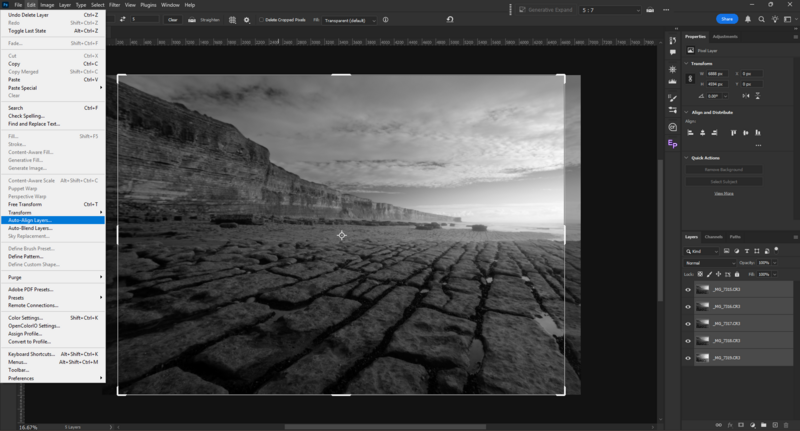The image size is (800, 431).
Task: Open the notifications bell
Action: 747,19
